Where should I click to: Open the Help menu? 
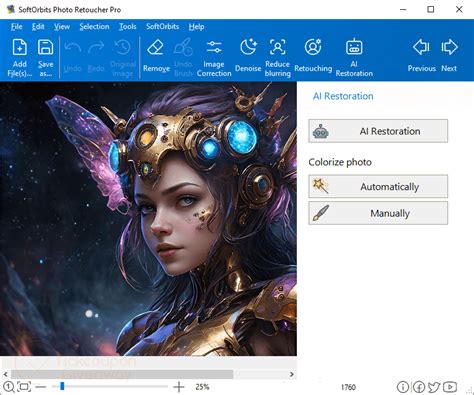click(x=196, y=27)
